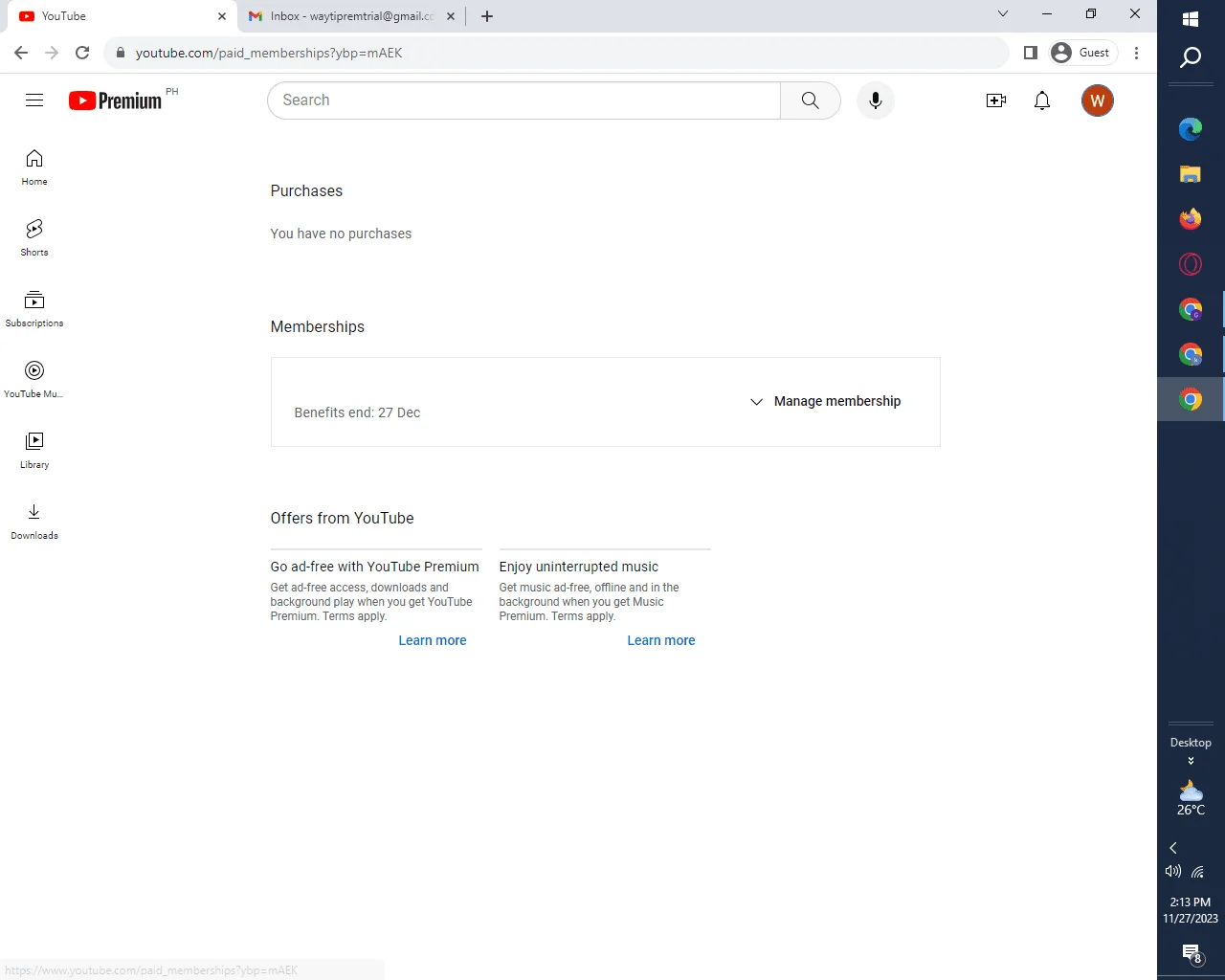This screenshot has height=980, width=1225.
Task: Open File Explorer from taskbar
Action: coord(1191,174)
